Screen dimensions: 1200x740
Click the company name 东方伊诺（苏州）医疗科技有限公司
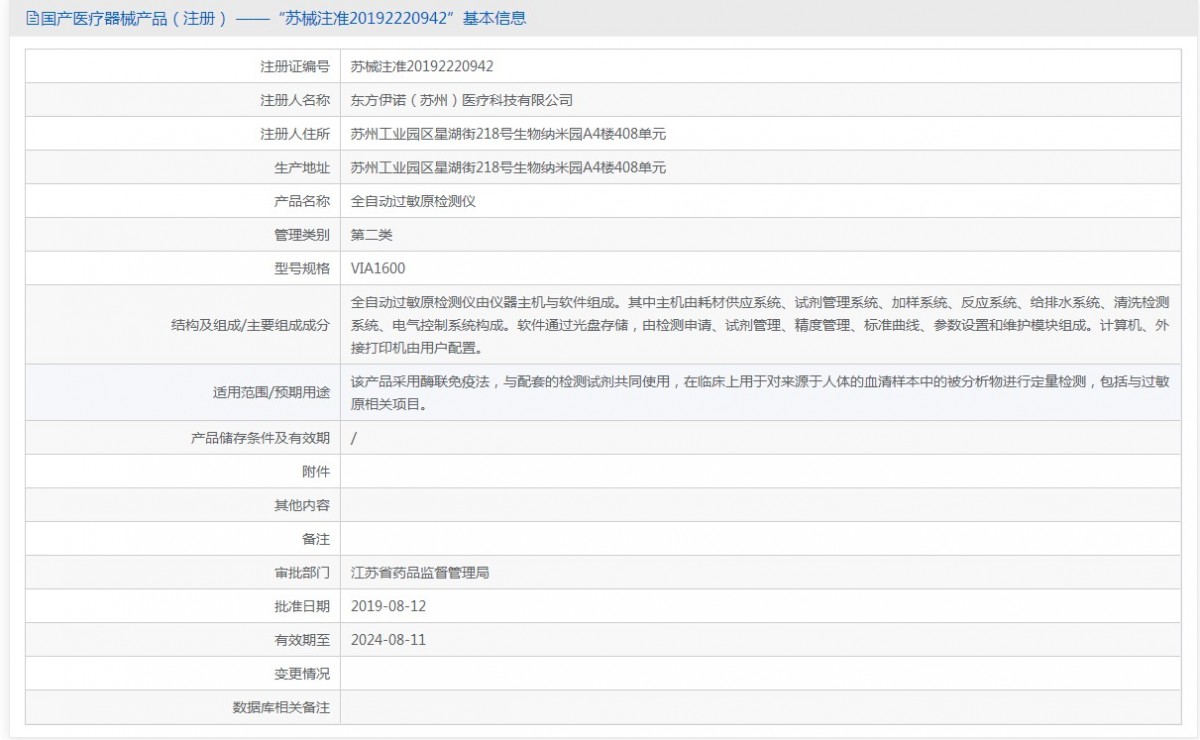click(x=462, y=100)
